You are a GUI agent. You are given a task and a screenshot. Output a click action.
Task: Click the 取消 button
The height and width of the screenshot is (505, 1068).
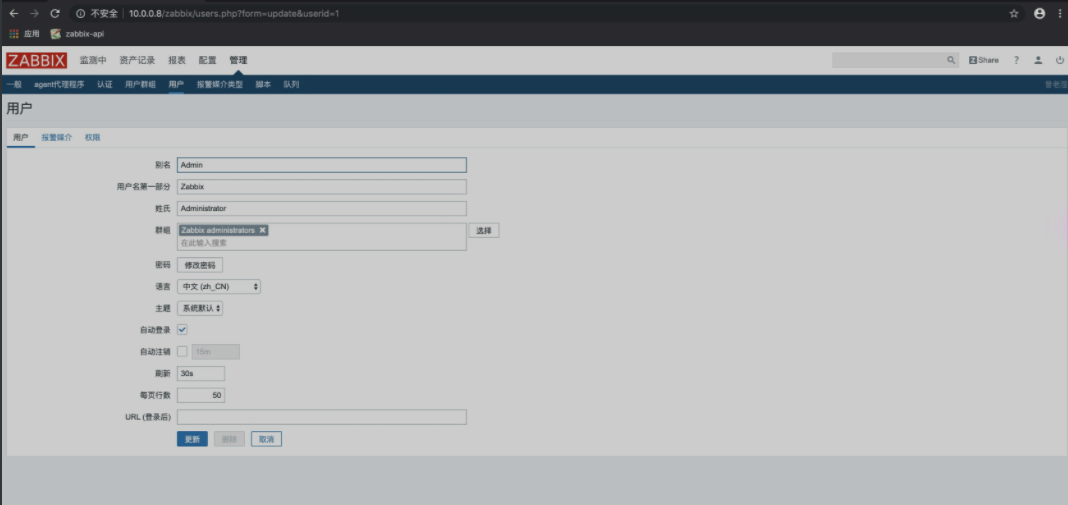coord(266,439)
